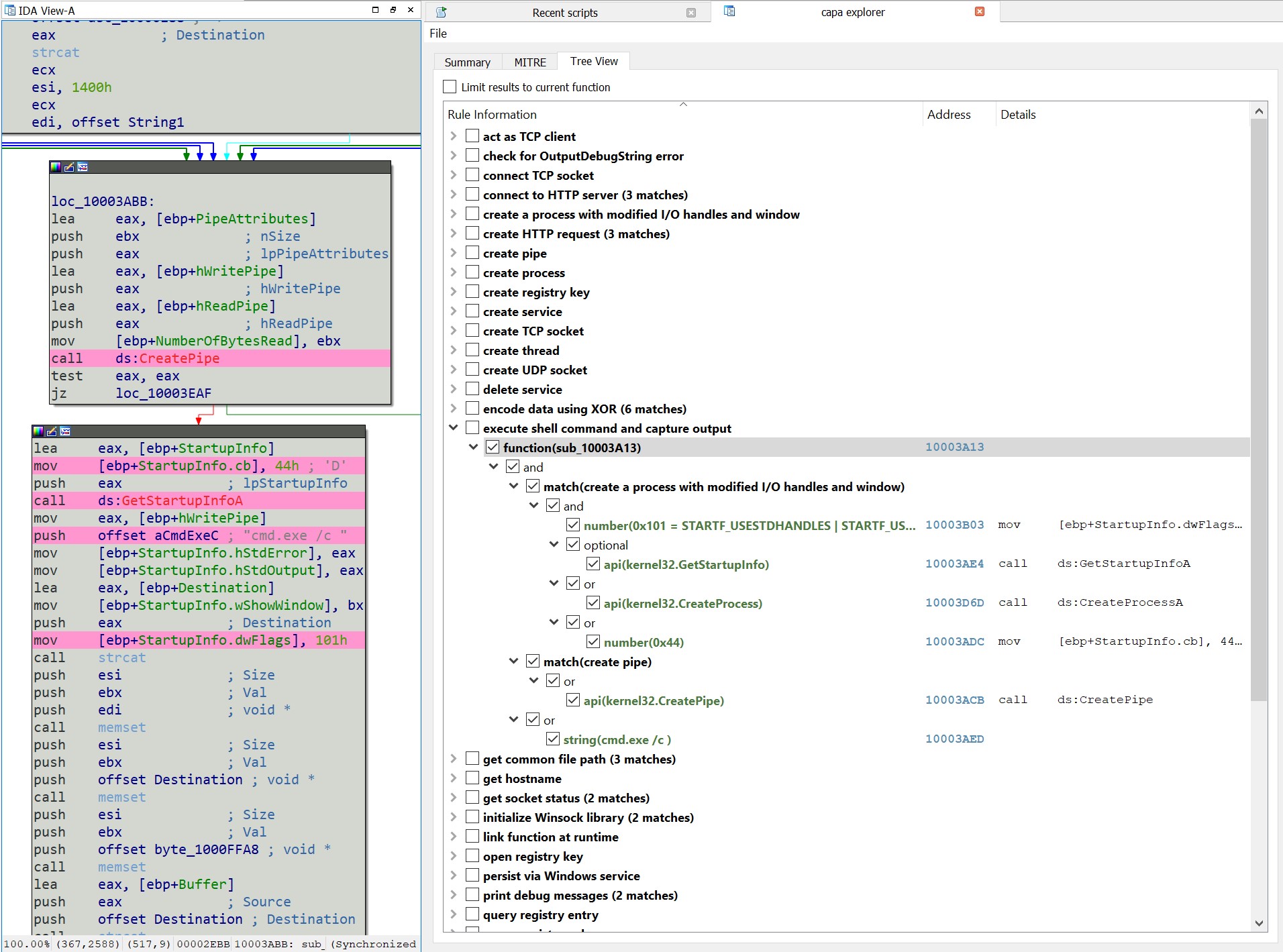Click the IDA View-A window icon
The width and height of the screenshot is (1283, 952).
[9, 10]
